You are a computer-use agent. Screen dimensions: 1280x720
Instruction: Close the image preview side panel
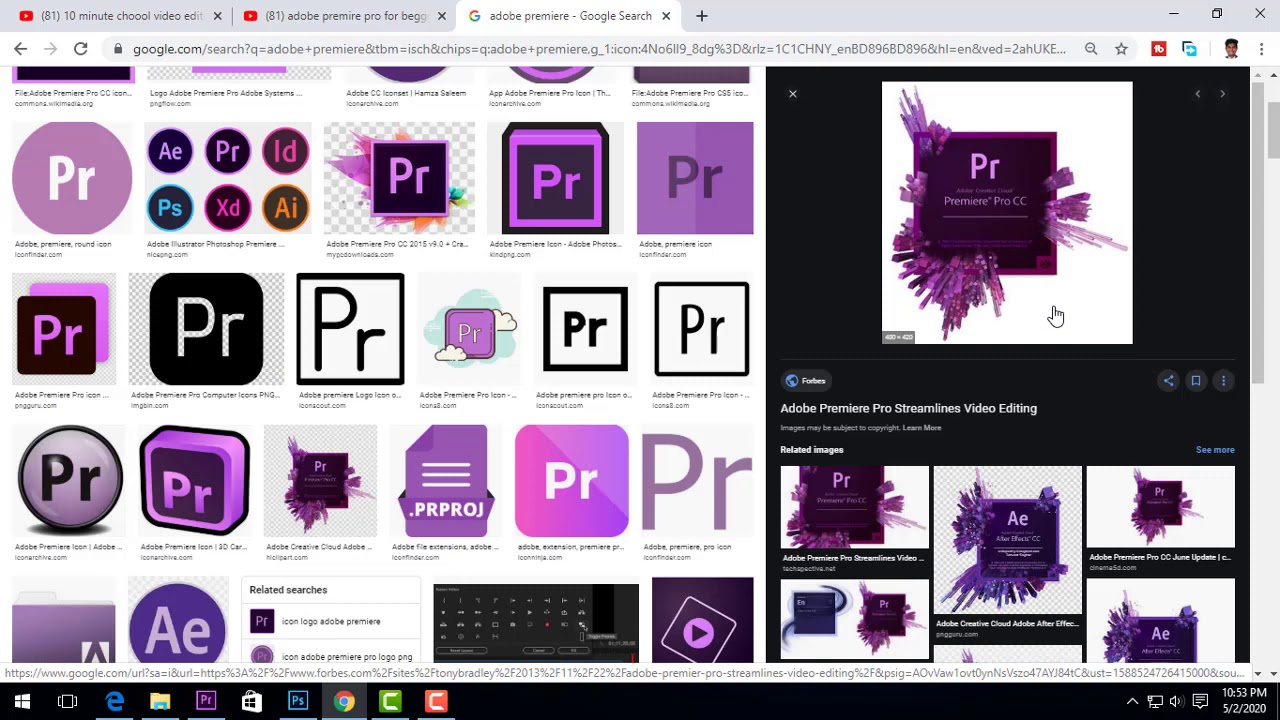pos(793,94)
